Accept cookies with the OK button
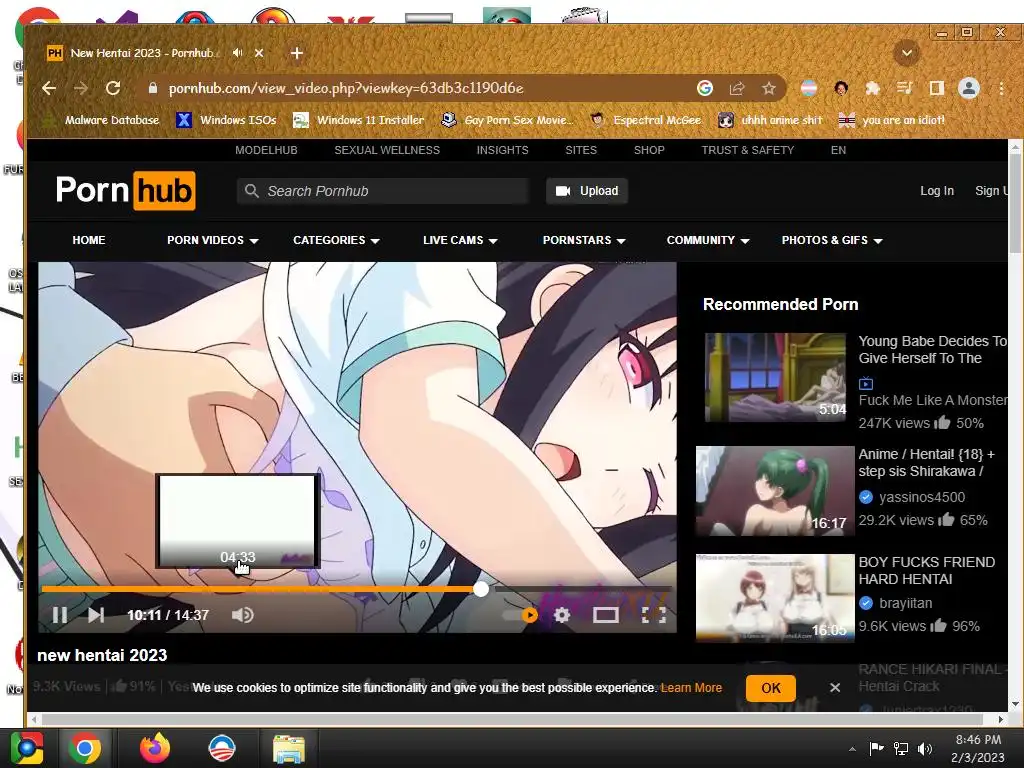The height and width of the screenshot is (768, 1024). (x=771, y=688)
